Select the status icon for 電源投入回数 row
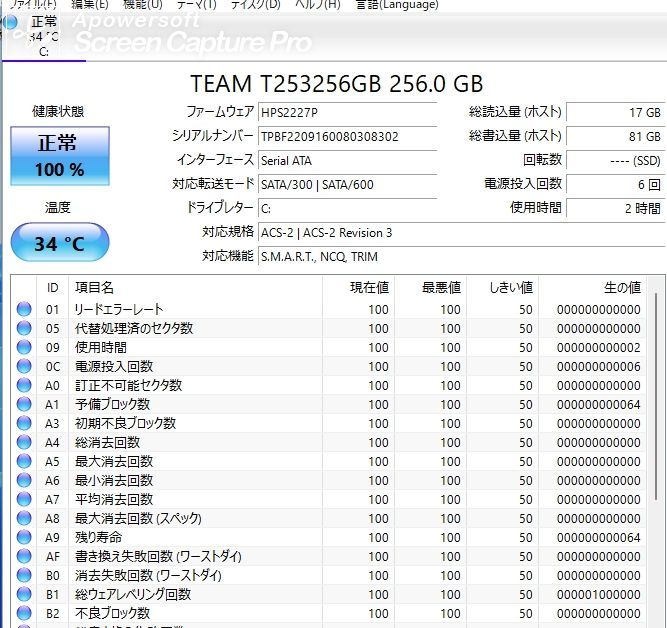The height and width of the screenshot is (628, 667). 24,366
